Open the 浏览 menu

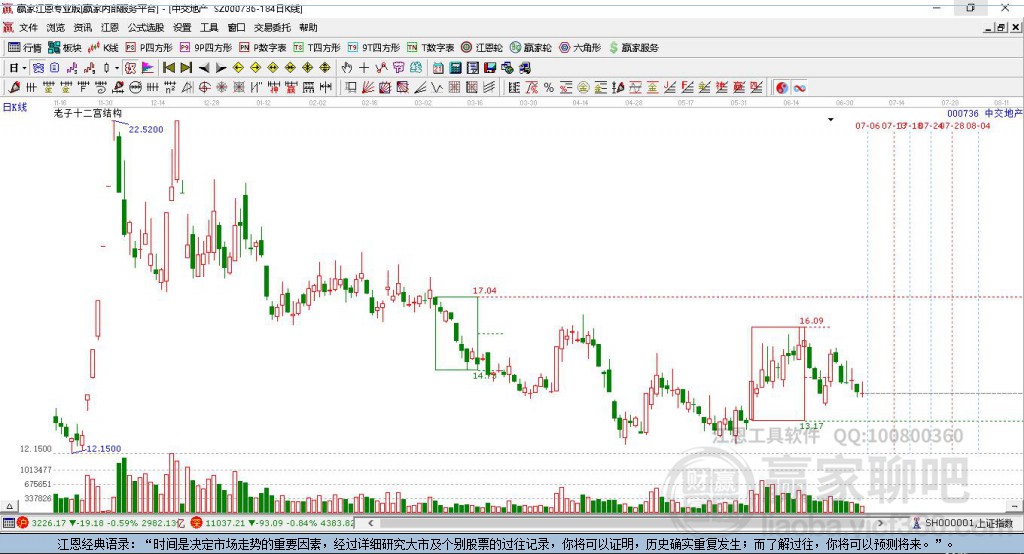pos(56,27)
